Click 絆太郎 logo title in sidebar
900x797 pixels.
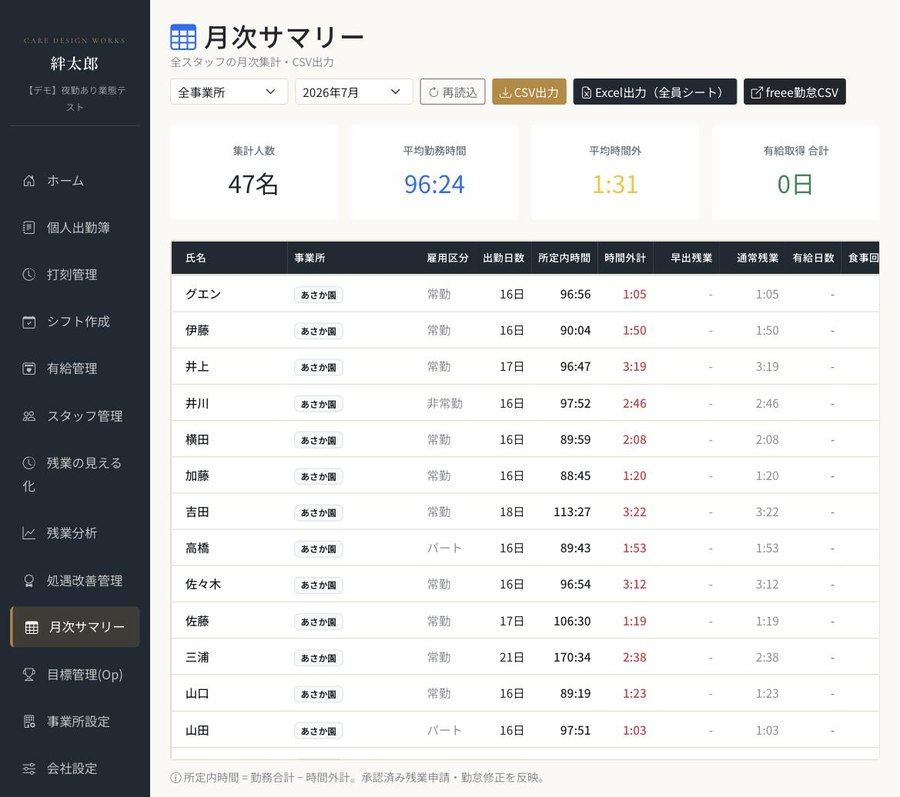(x=74, y=64)
